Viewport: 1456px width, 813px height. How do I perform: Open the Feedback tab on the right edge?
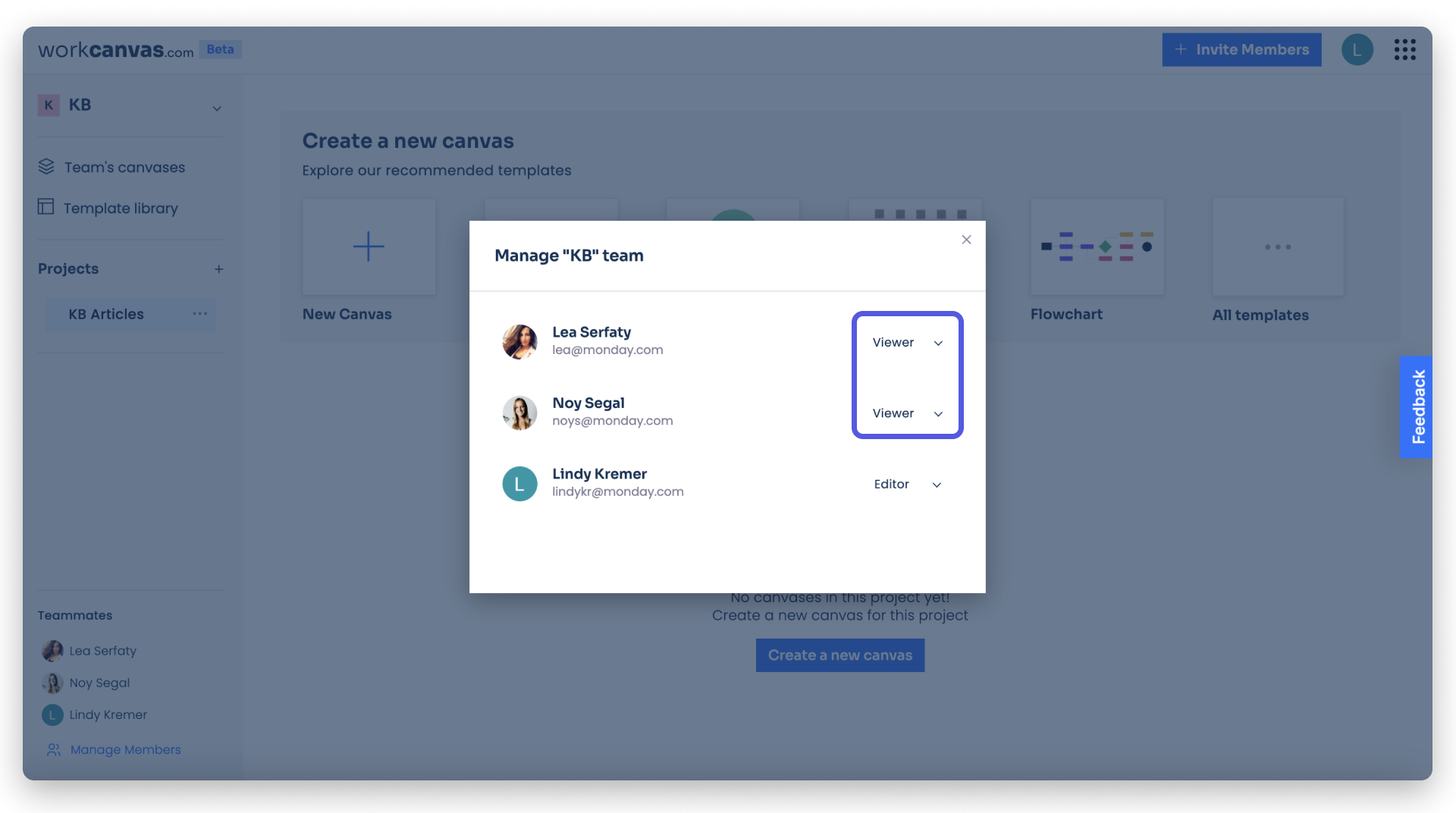1417,407
